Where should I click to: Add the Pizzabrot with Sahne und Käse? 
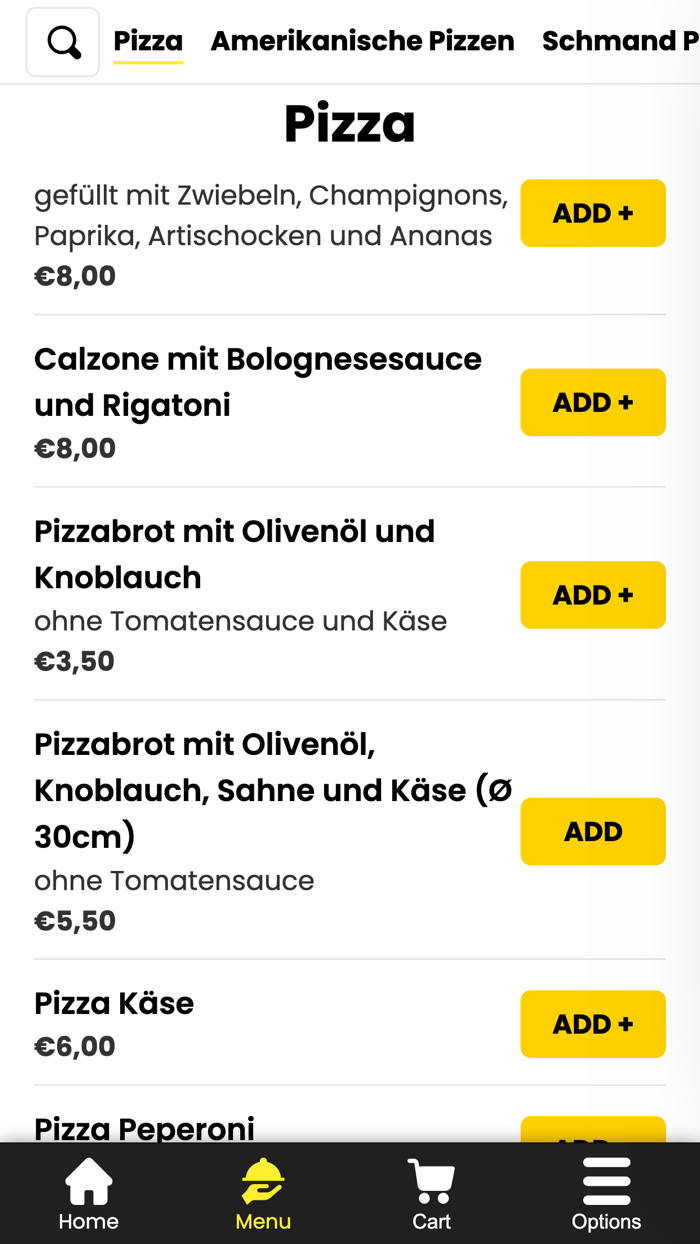coord(593,831)
